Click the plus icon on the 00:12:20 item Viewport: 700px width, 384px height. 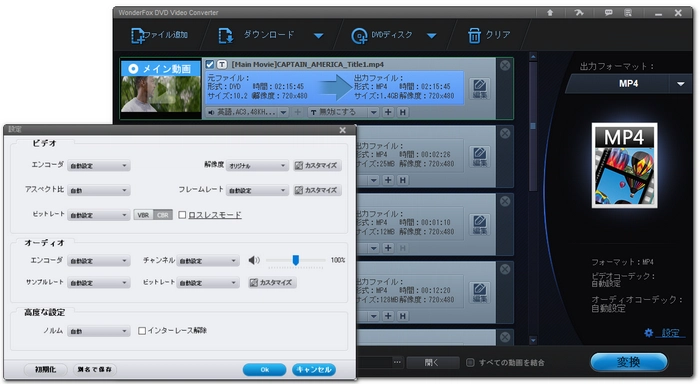[388, 316]
